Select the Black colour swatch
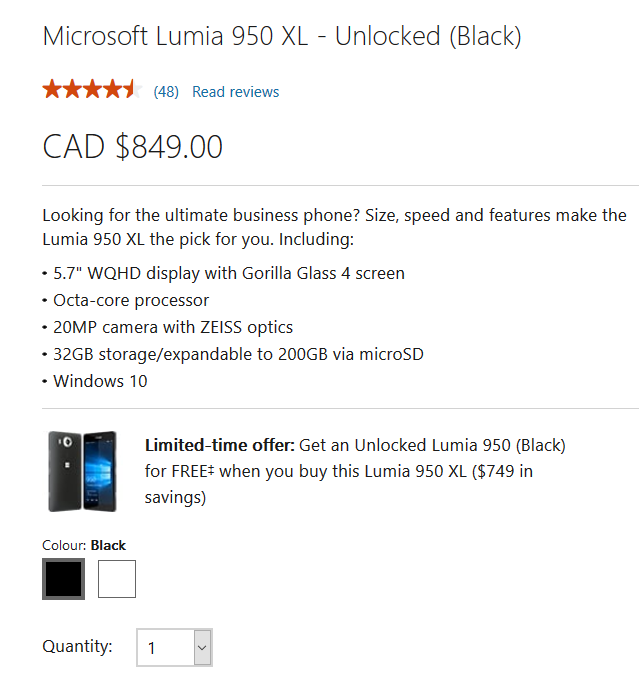 click(x=63, y=579)
